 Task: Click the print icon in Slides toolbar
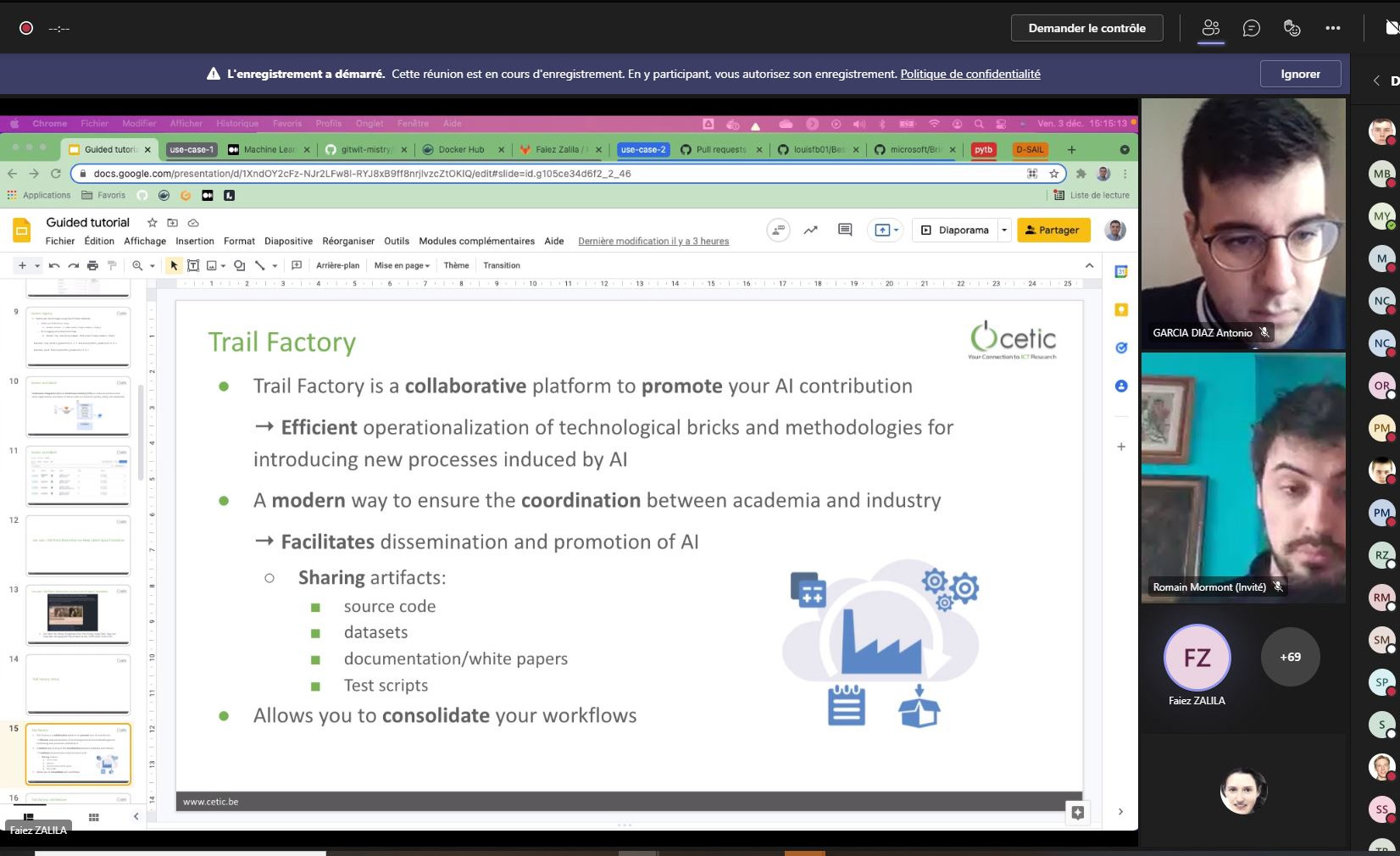coord(92,265)
